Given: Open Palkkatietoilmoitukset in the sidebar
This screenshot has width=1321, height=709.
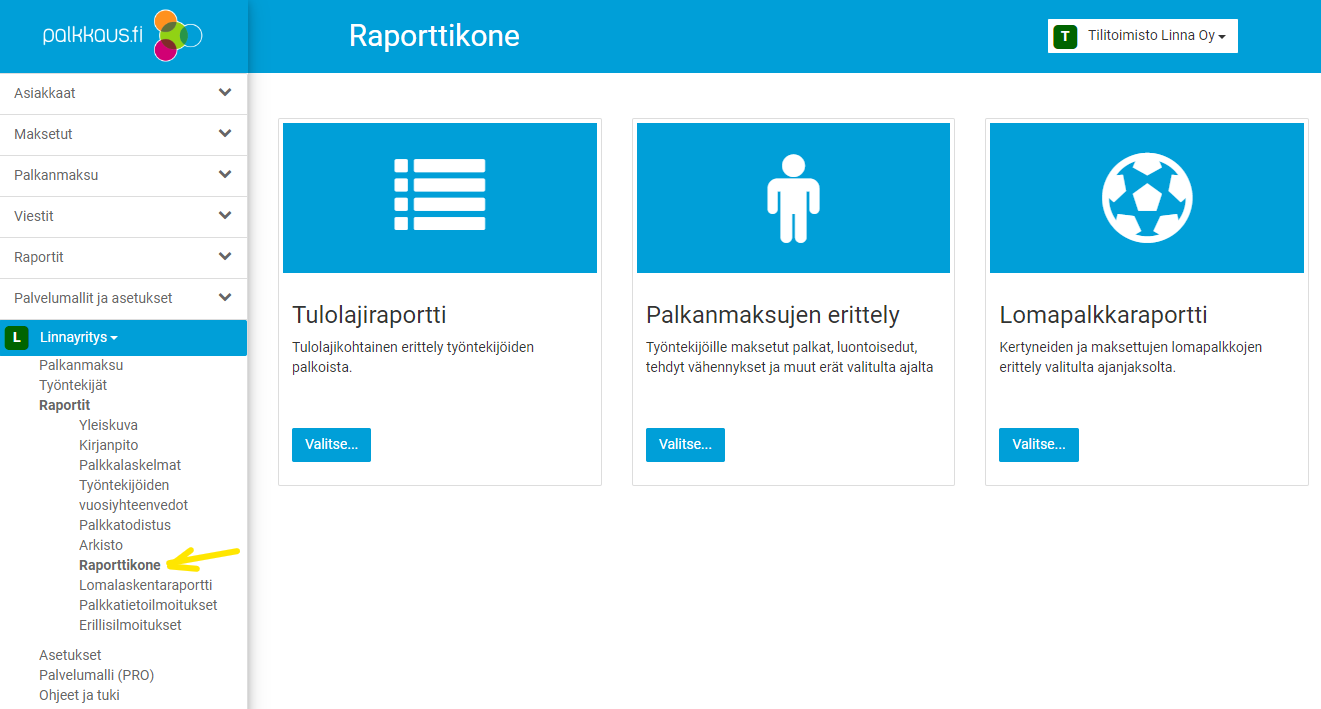Looking at the screenshot, I should [148, 605].
